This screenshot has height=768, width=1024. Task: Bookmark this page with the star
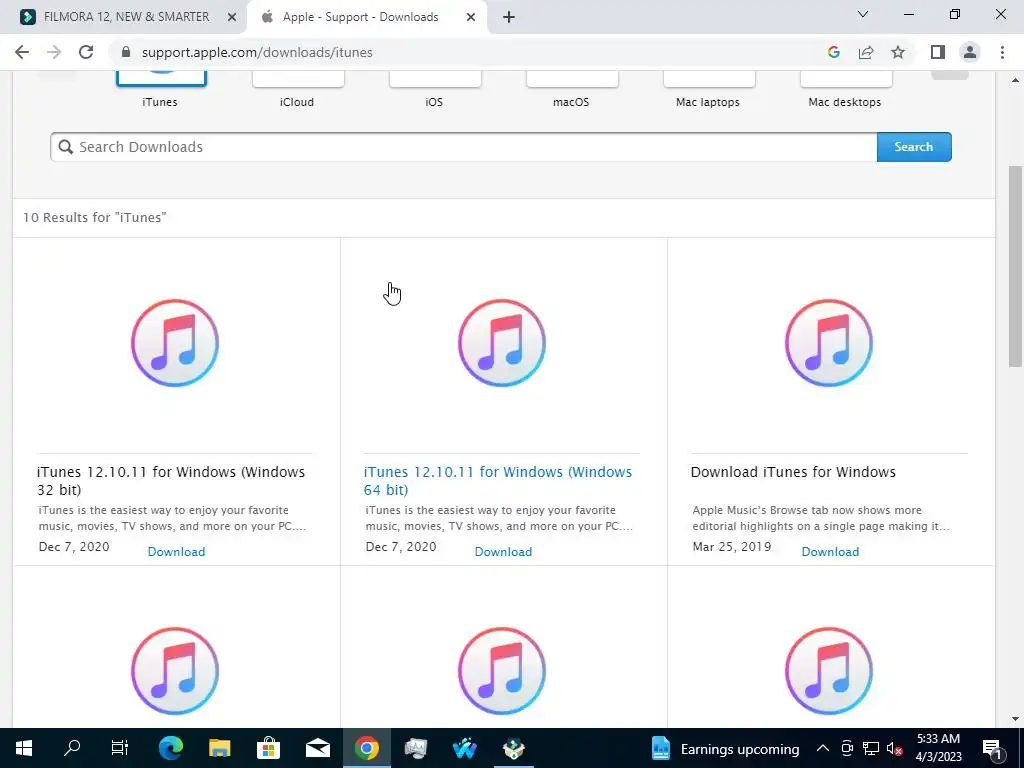898,52
